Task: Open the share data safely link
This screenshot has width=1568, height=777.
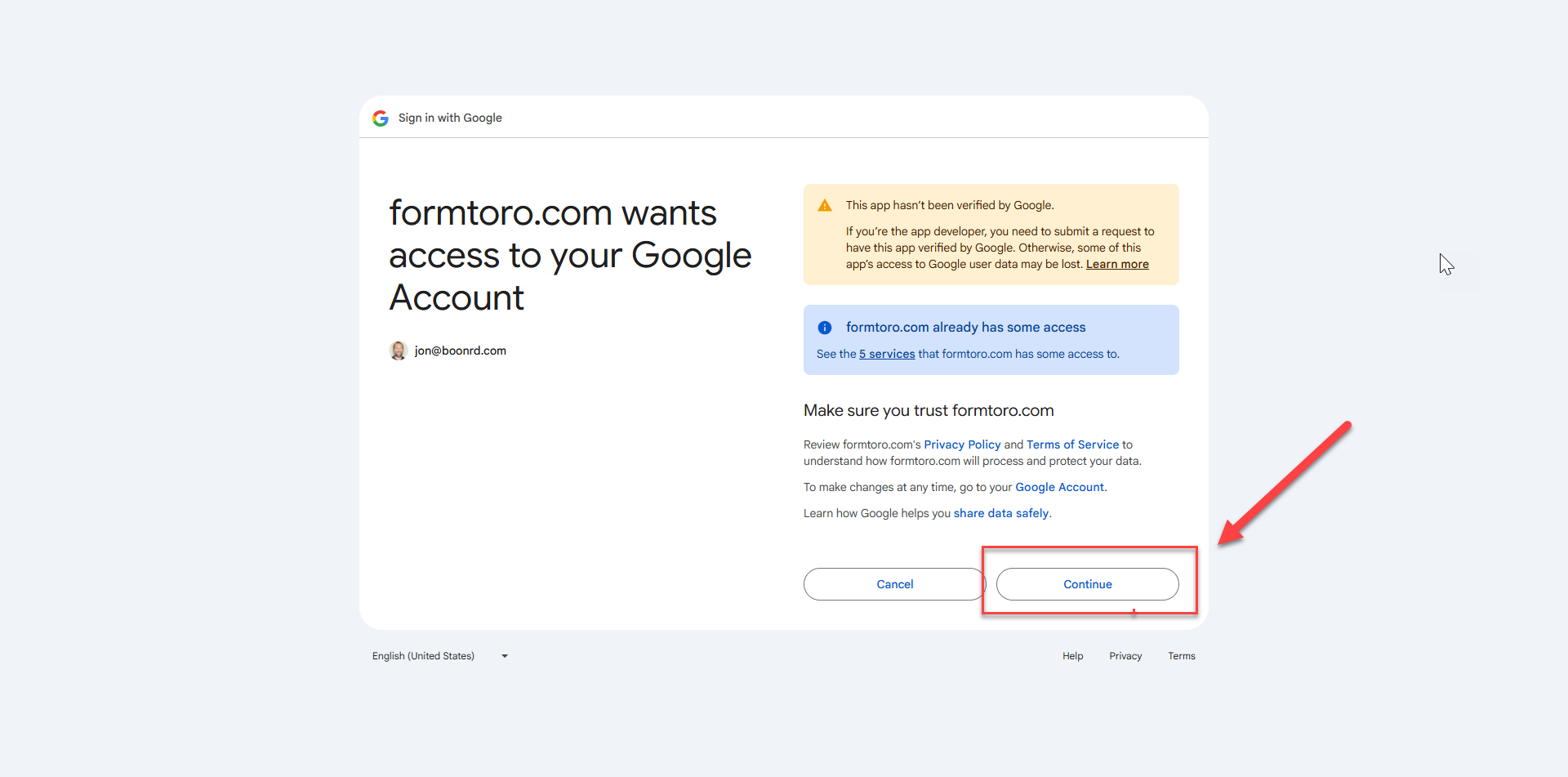Action: (1001, 513)
